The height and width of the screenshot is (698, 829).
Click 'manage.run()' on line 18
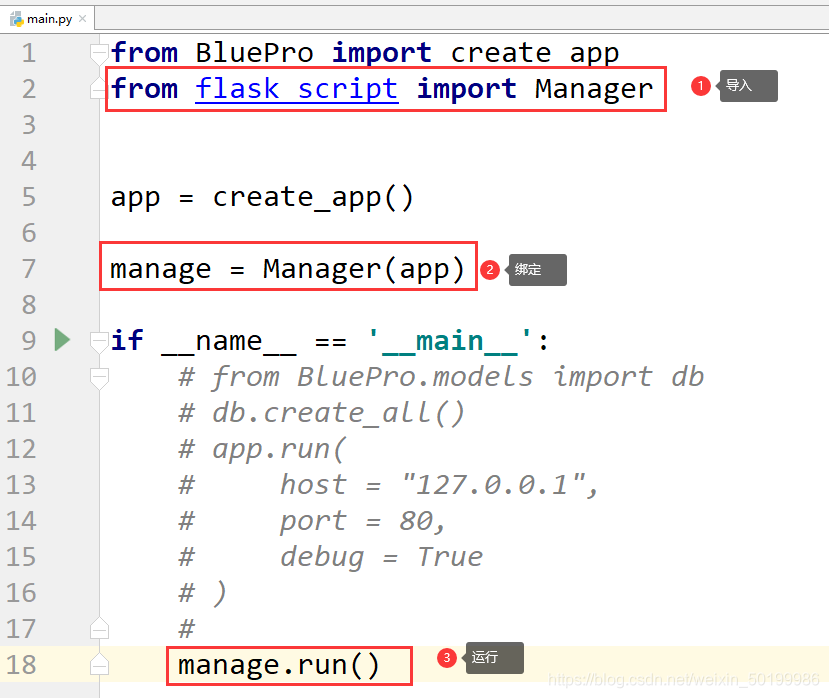279,665
